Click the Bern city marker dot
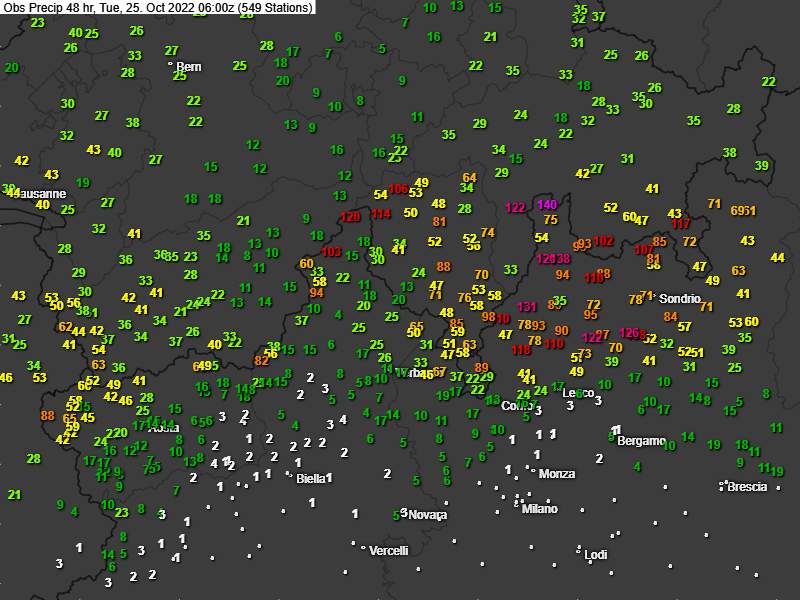 tap(171, 64)
